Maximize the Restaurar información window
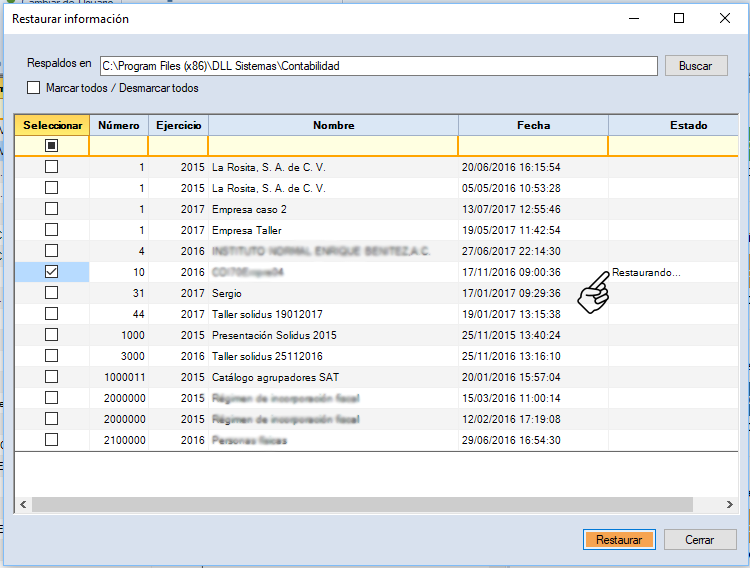 (679, 18)
